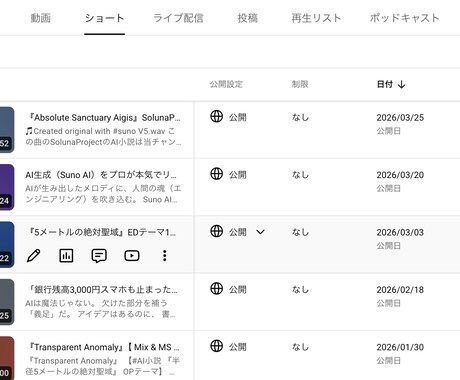This screenshot has height=380, width=460.
Task: Click description 『Transparent Anomaly』【#AI小説
Action: point(103,366)
